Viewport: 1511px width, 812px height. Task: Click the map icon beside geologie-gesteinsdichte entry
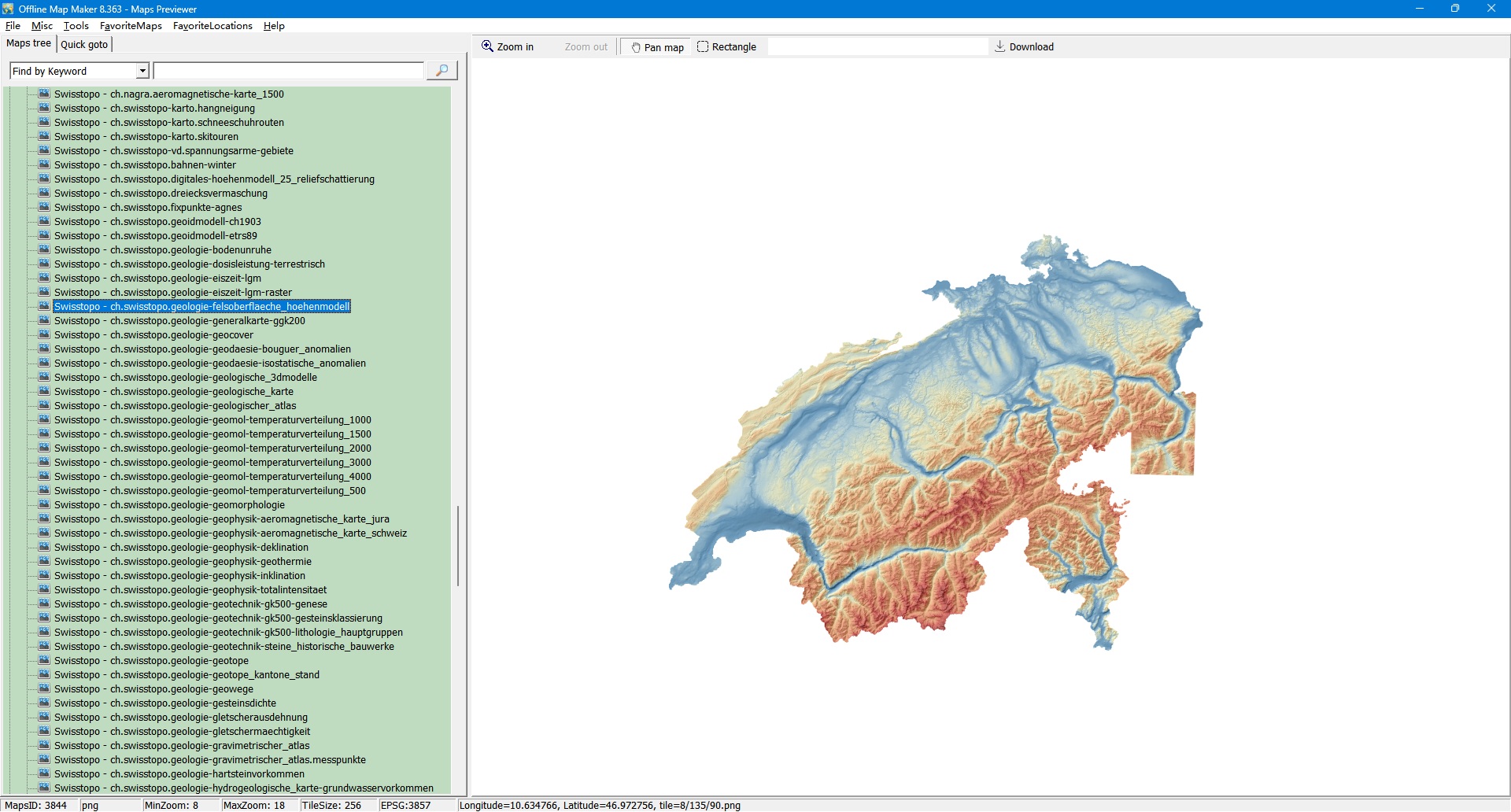coord(44,703)
